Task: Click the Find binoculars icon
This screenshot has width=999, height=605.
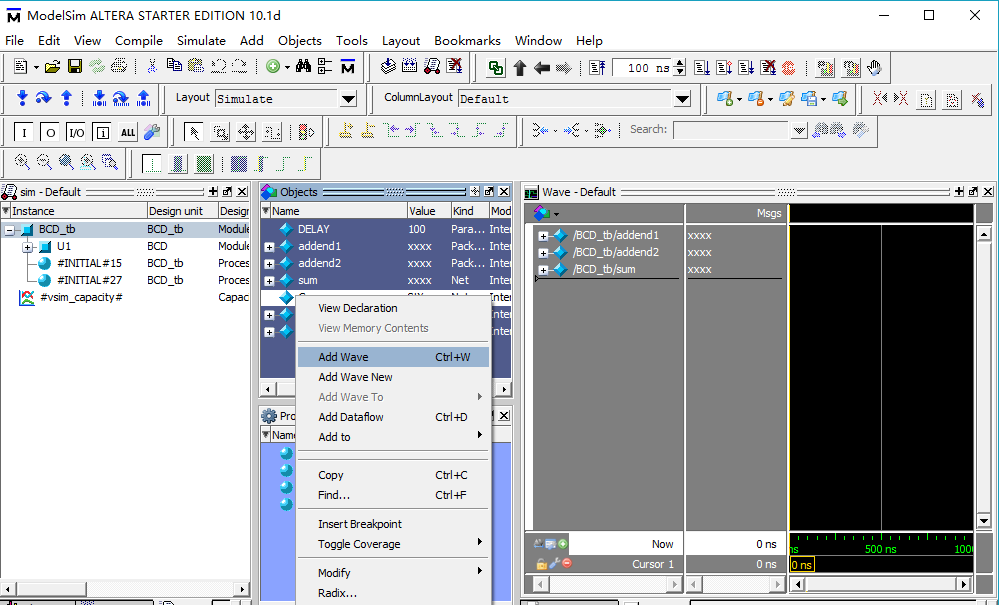Action: click(x=303, y=66)
